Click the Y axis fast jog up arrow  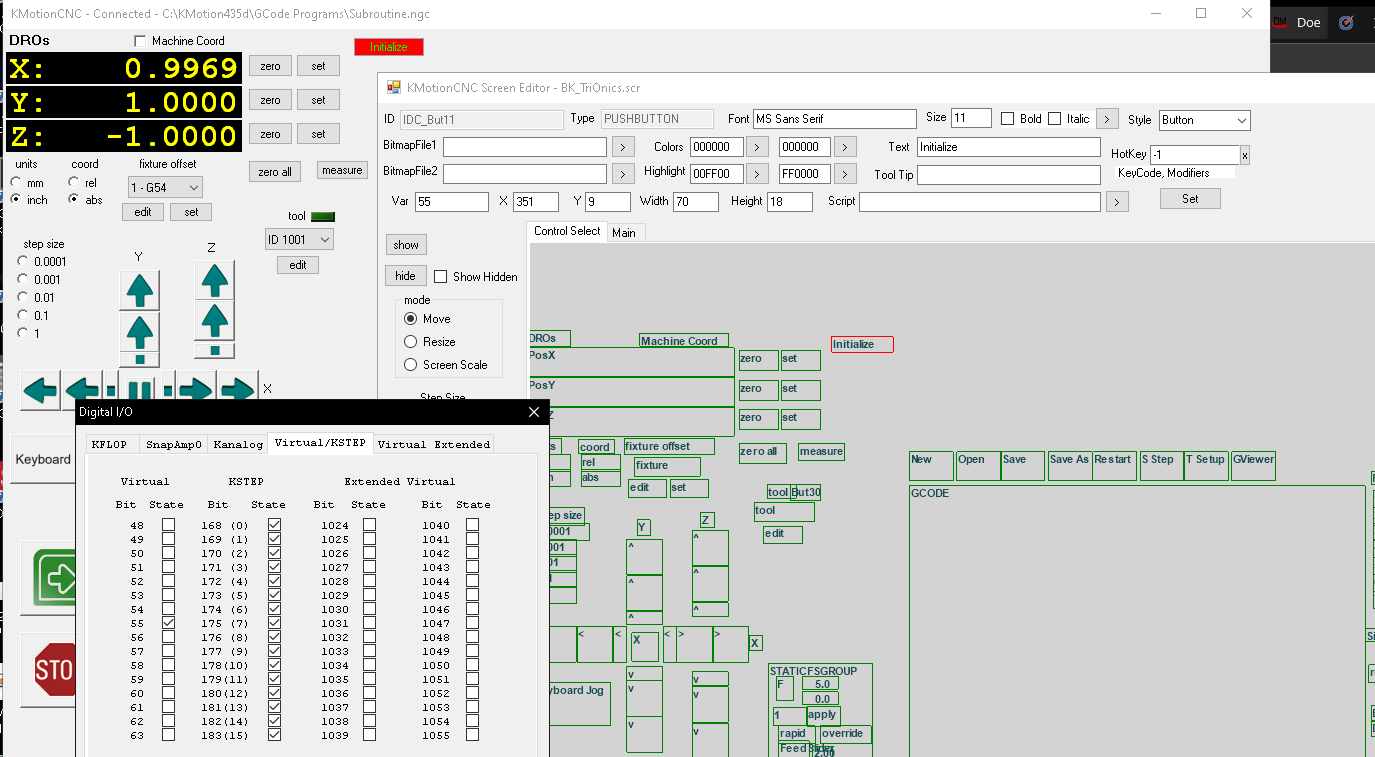tap(139, 290)
